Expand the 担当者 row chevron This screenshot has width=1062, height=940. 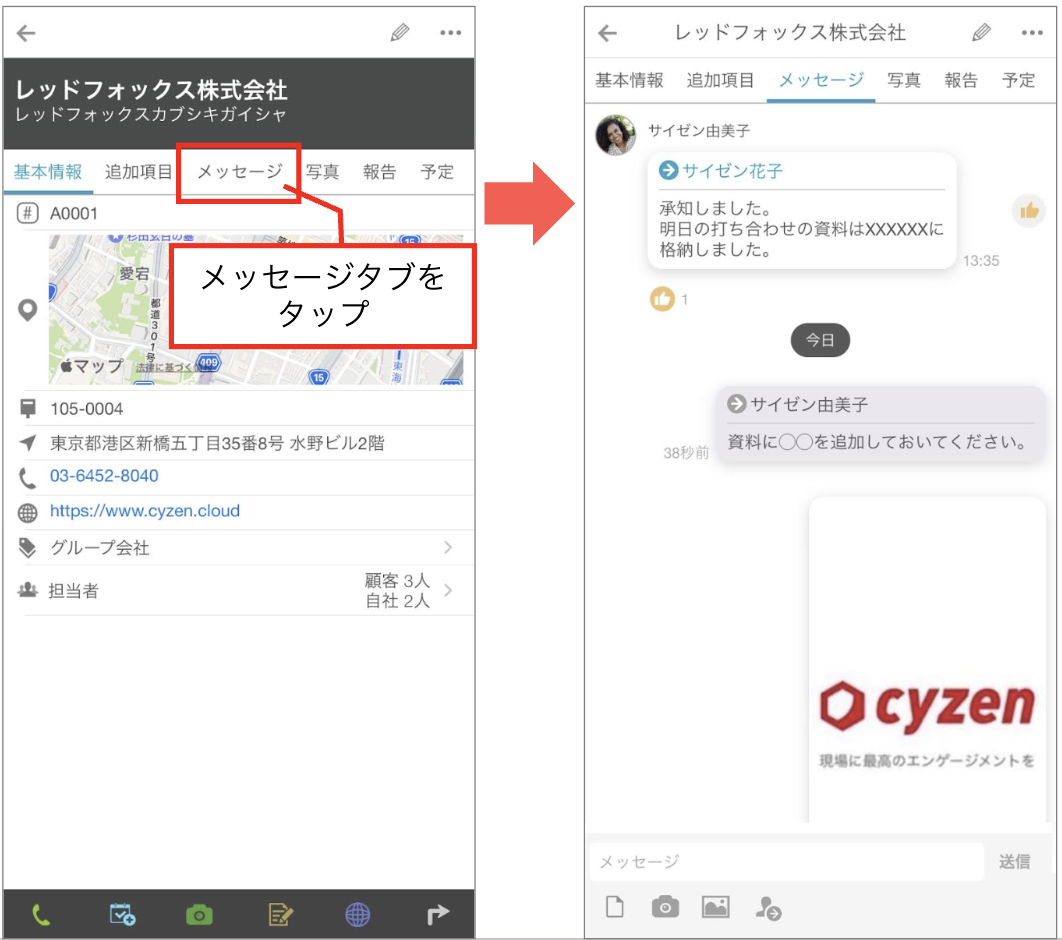[448, 591]
